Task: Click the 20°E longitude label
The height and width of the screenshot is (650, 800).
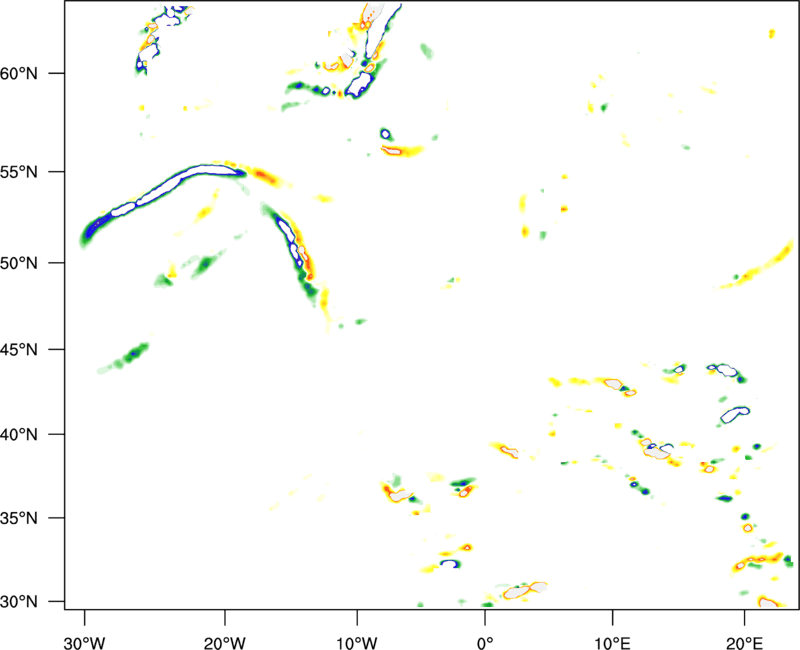Action: point(744,643)
